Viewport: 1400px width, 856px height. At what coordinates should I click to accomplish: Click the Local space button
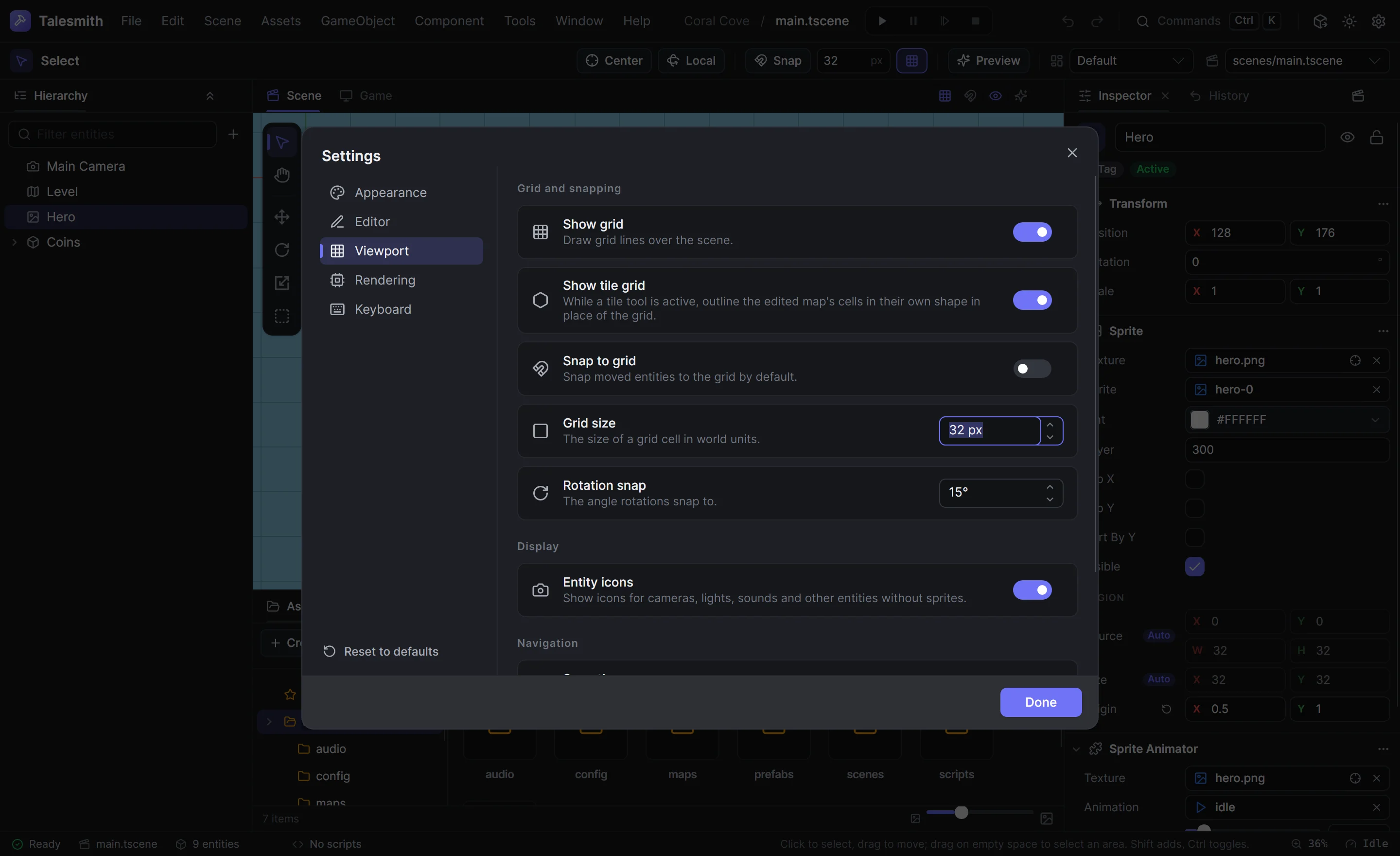[x=691, y=60]
